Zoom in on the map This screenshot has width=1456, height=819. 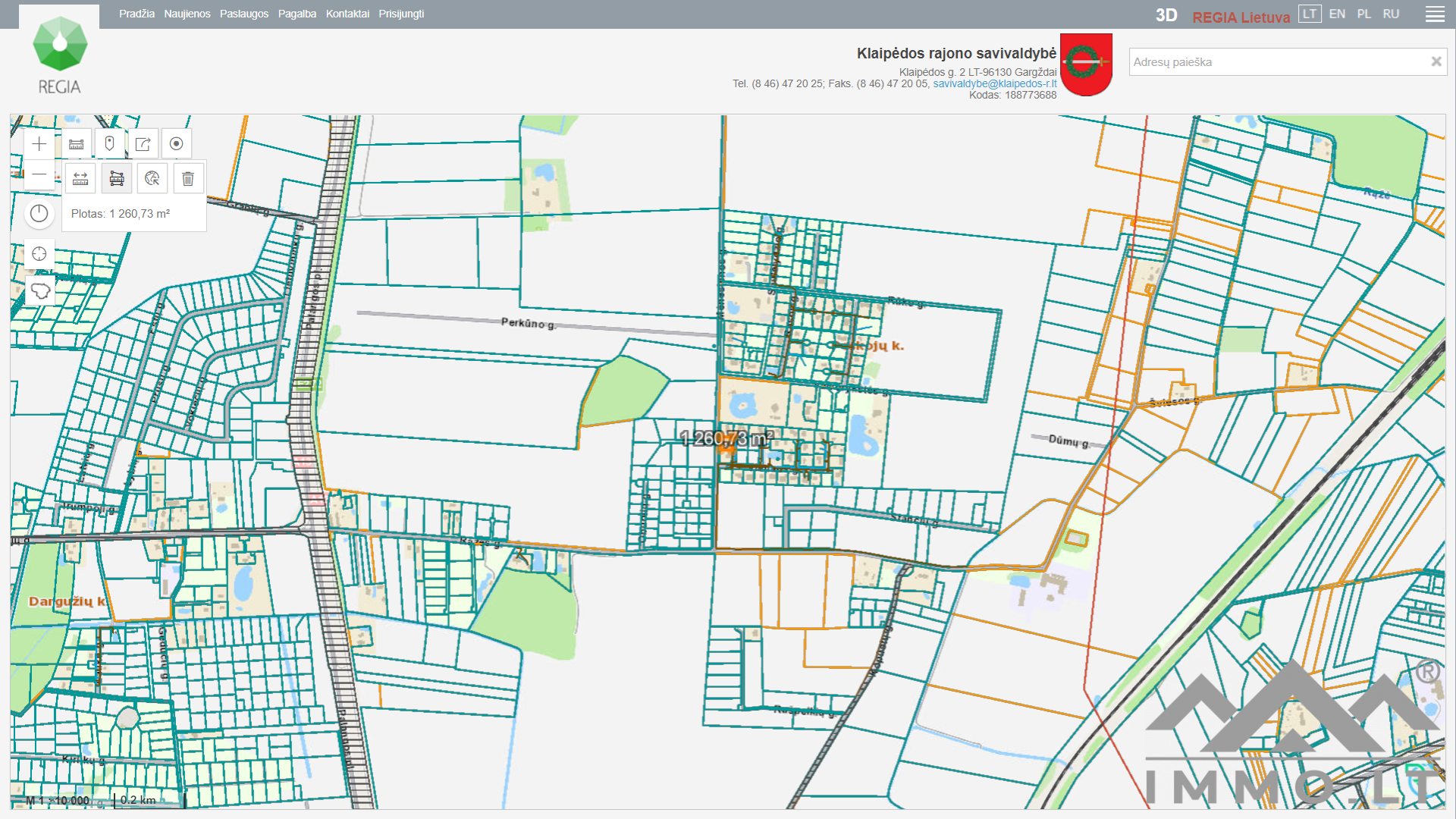coord(39,144)
